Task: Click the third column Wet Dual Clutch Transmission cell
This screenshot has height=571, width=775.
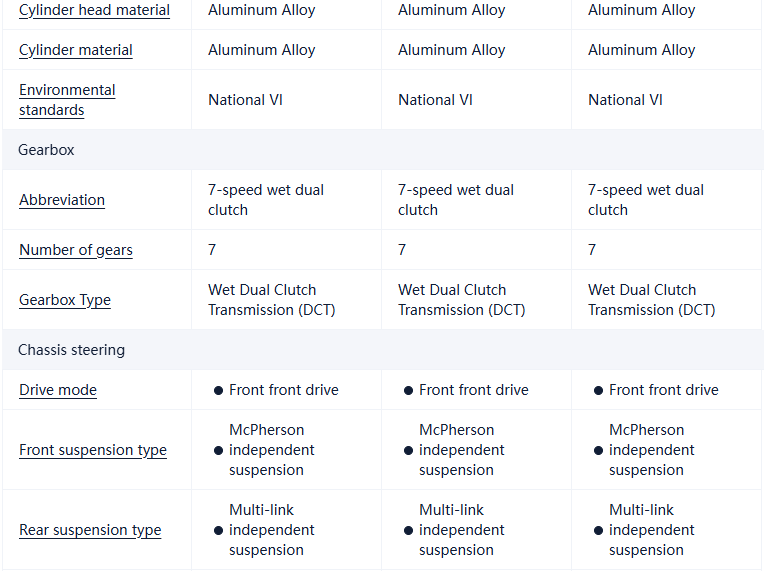Action: click(x=651, y=300)
